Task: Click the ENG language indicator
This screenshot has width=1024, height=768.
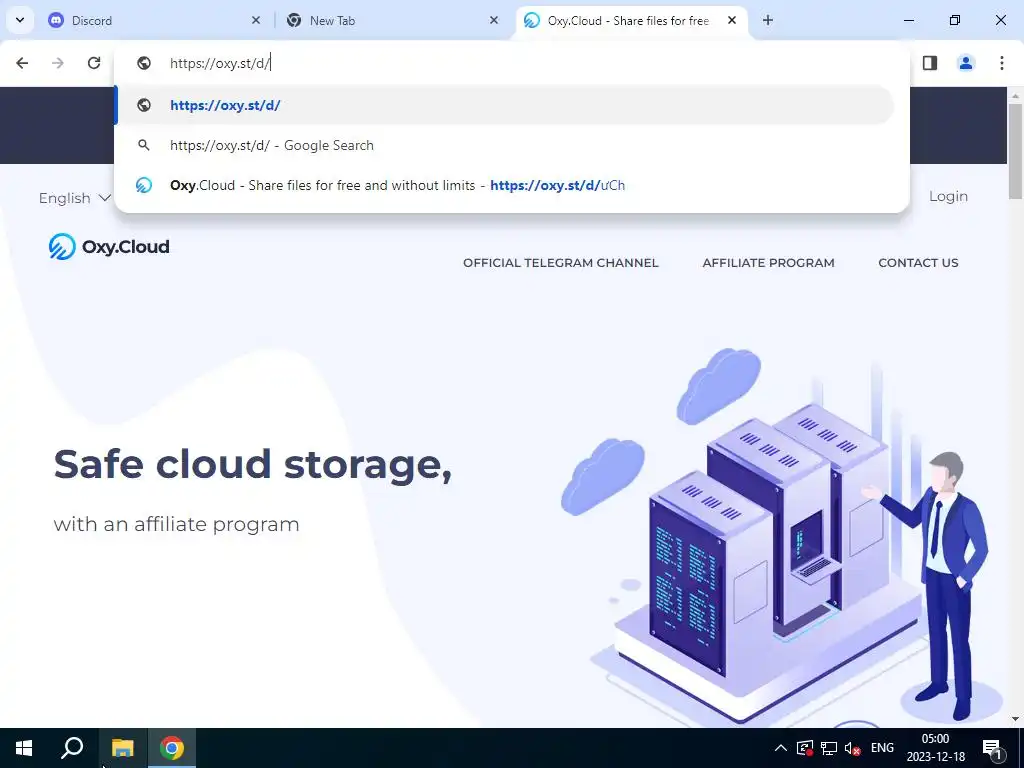Action: pyautogui.click(x=882, y=748)
